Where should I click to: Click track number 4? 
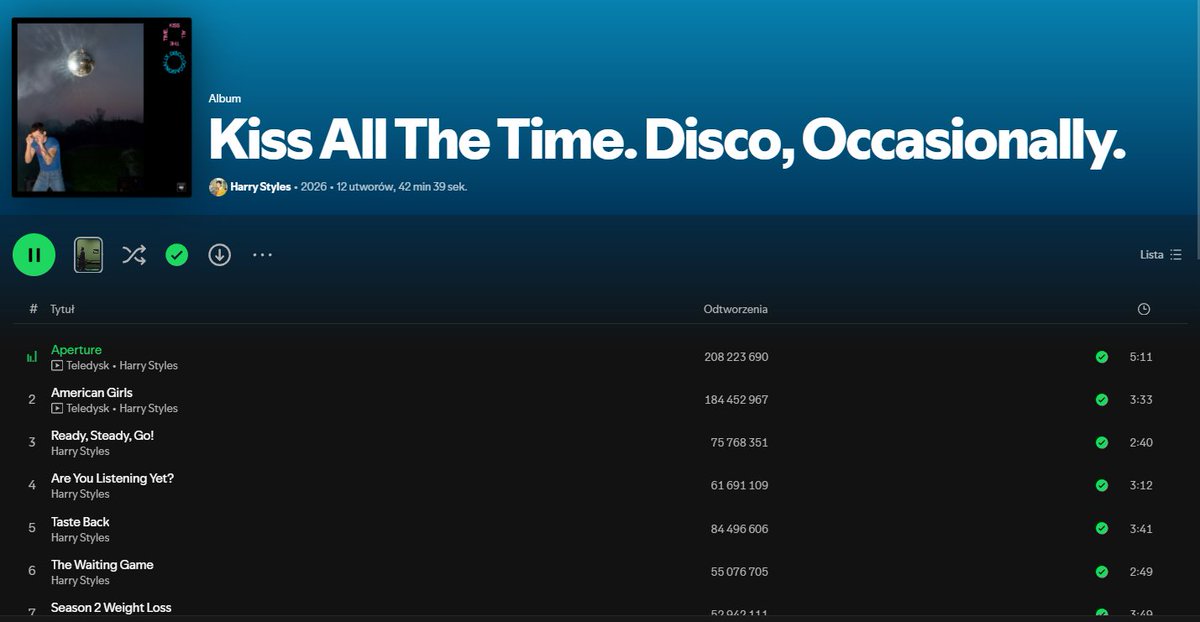(x=32, y=486)
